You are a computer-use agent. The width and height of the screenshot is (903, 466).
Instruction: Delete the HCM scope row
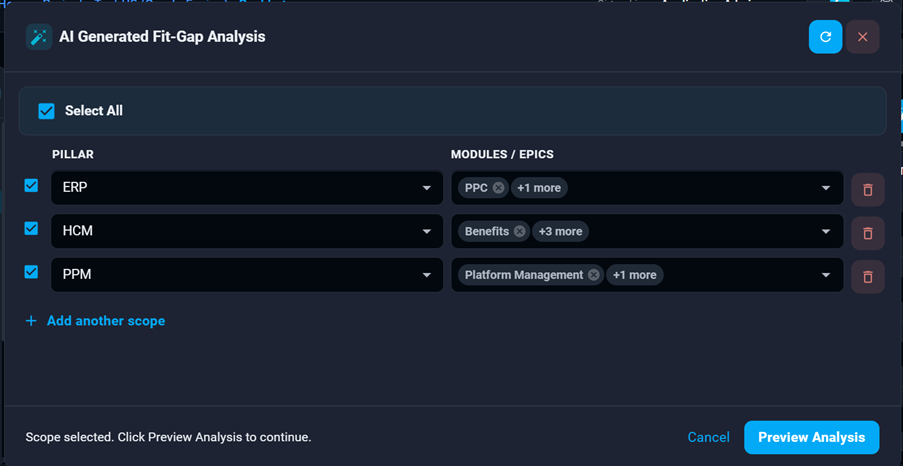(868, 233)
